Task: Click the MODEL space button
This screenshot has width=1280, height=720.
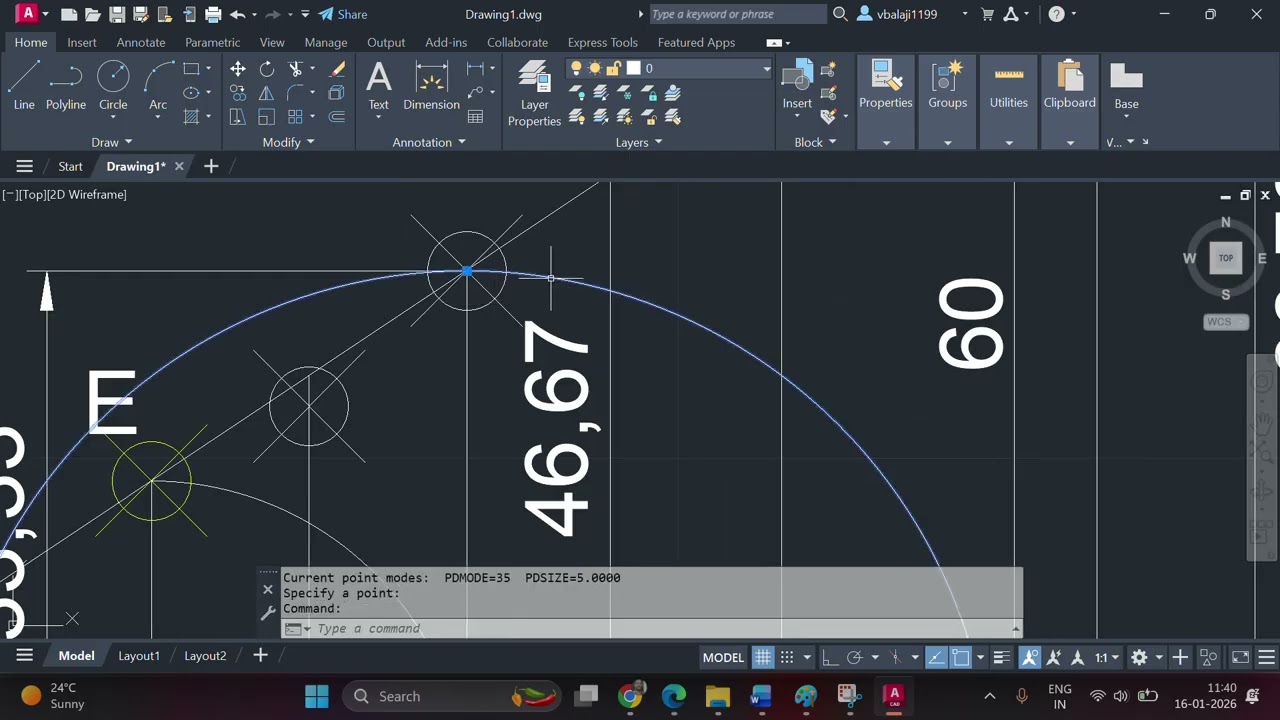Action: (723, 657)
